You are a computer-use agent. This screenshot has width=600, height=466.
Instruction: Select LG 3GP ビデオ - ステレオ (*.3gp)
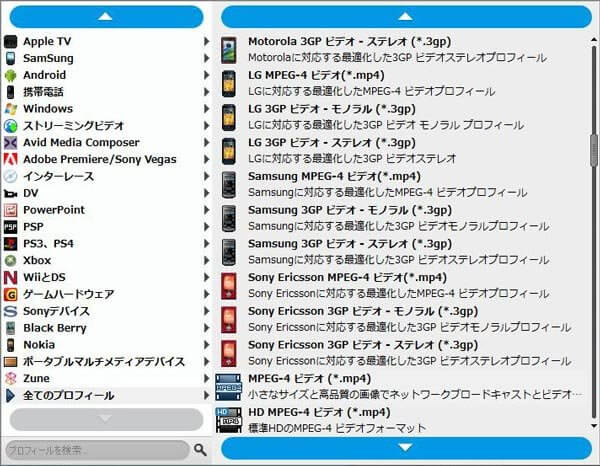point(402,151)
